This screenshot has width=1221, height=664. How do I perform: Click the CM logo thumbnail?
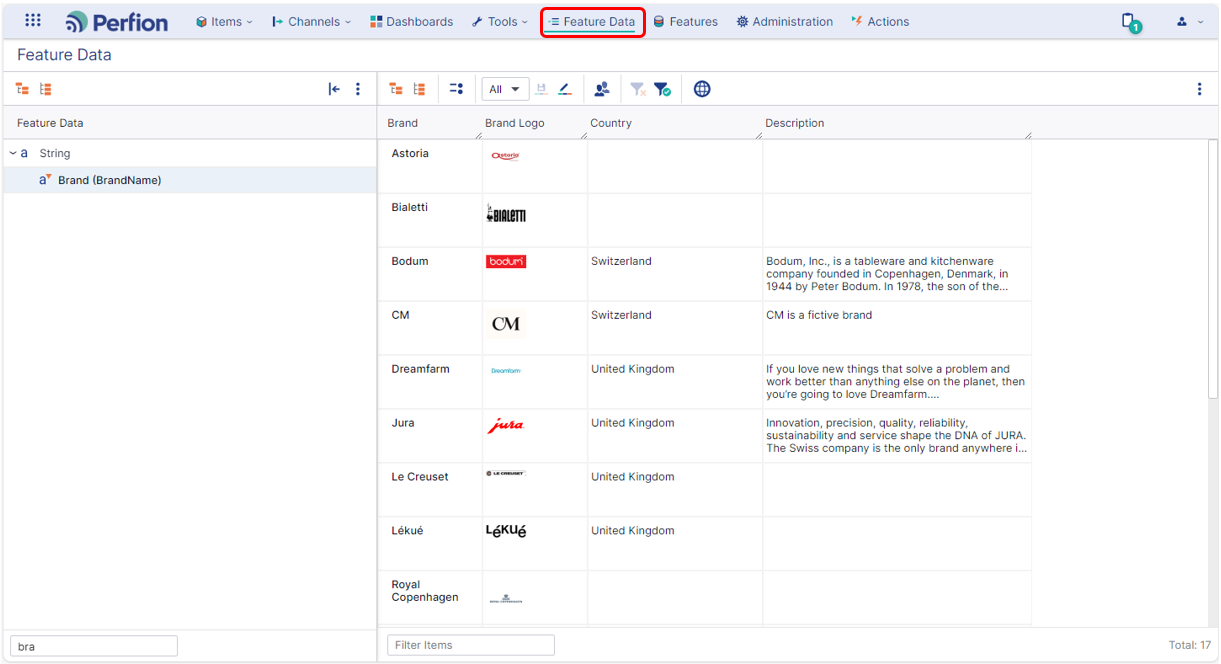(x=506, y=323)
